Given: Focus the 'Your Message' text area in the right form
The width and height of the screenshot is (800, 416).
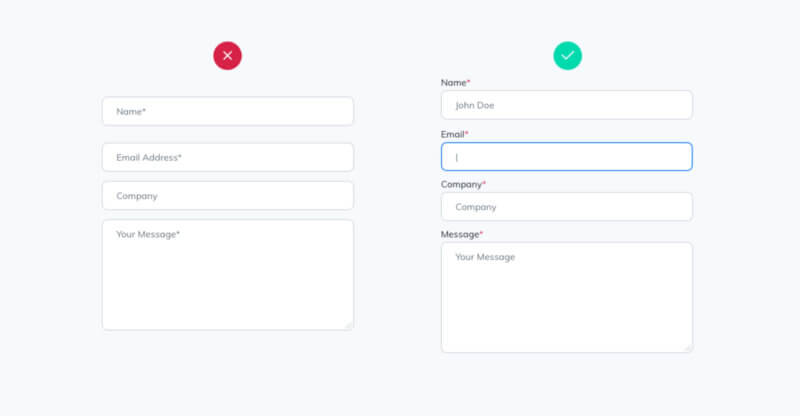Looking at the screenshot, I should (567, 298).
